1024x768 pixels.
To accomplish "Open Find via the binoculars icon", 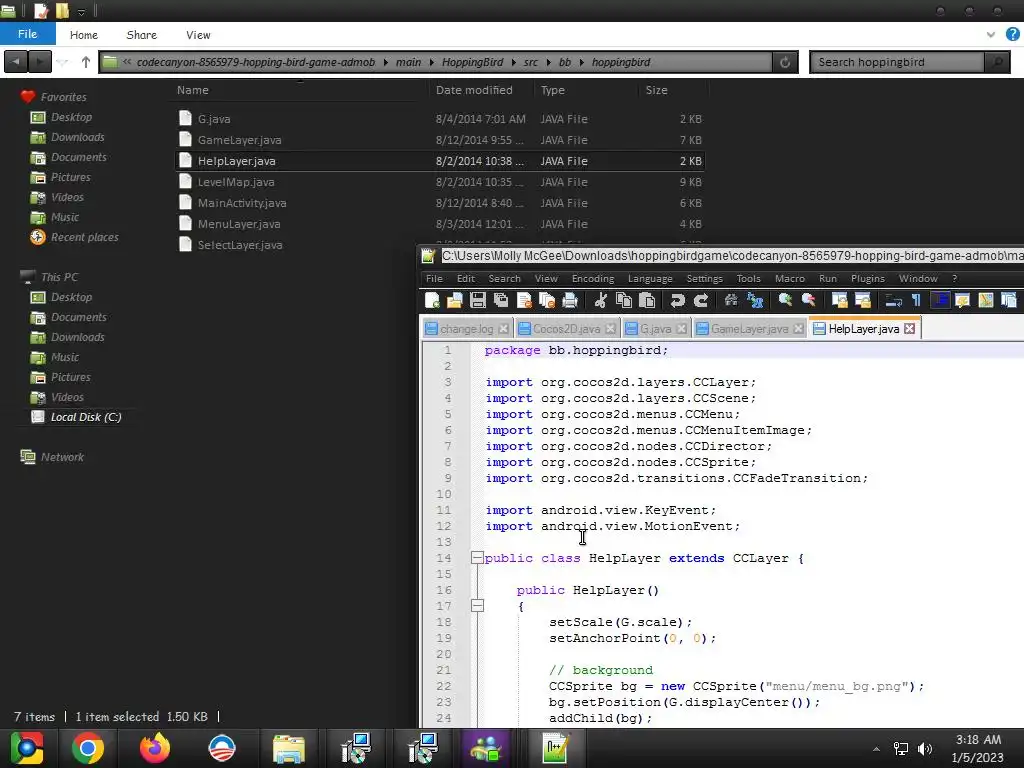I will [731, 300].
